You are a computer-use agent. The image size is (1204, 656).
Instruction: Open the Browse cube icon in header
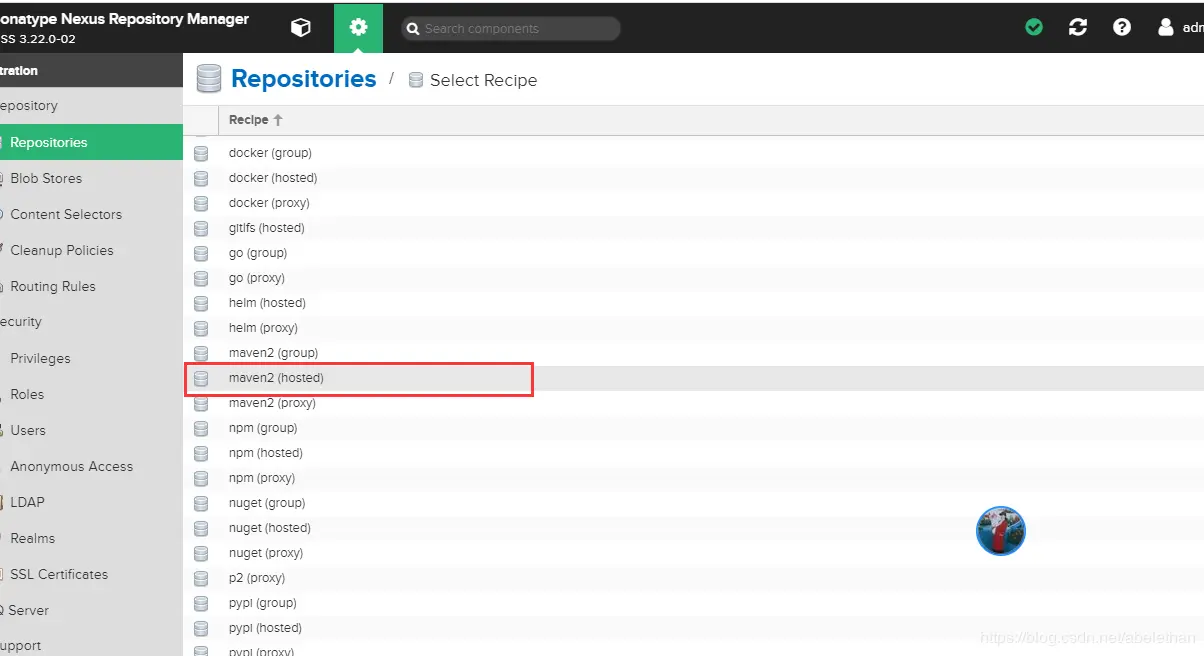pos(300,28)
